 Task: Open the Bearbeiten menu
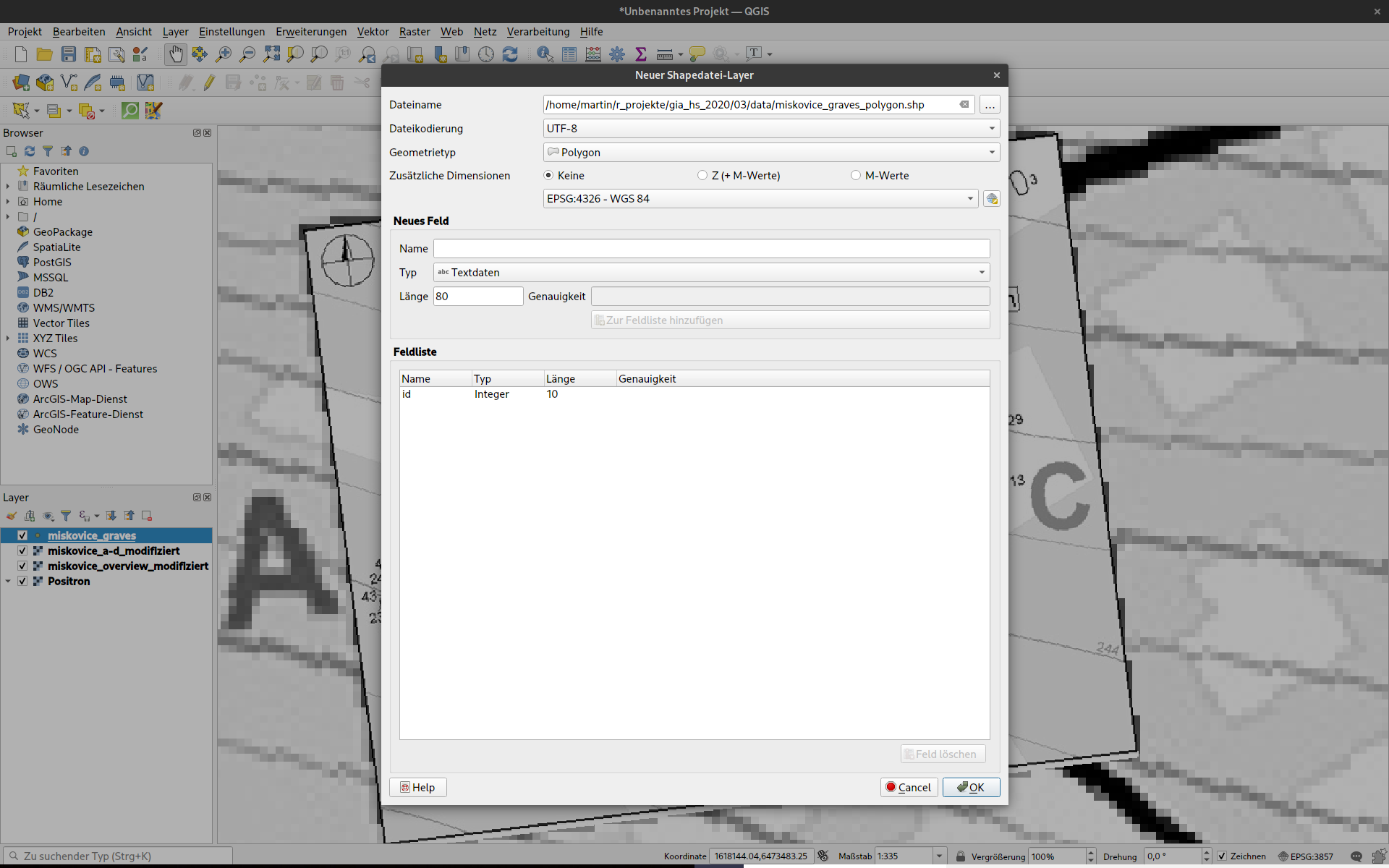(x=79, y=32)
